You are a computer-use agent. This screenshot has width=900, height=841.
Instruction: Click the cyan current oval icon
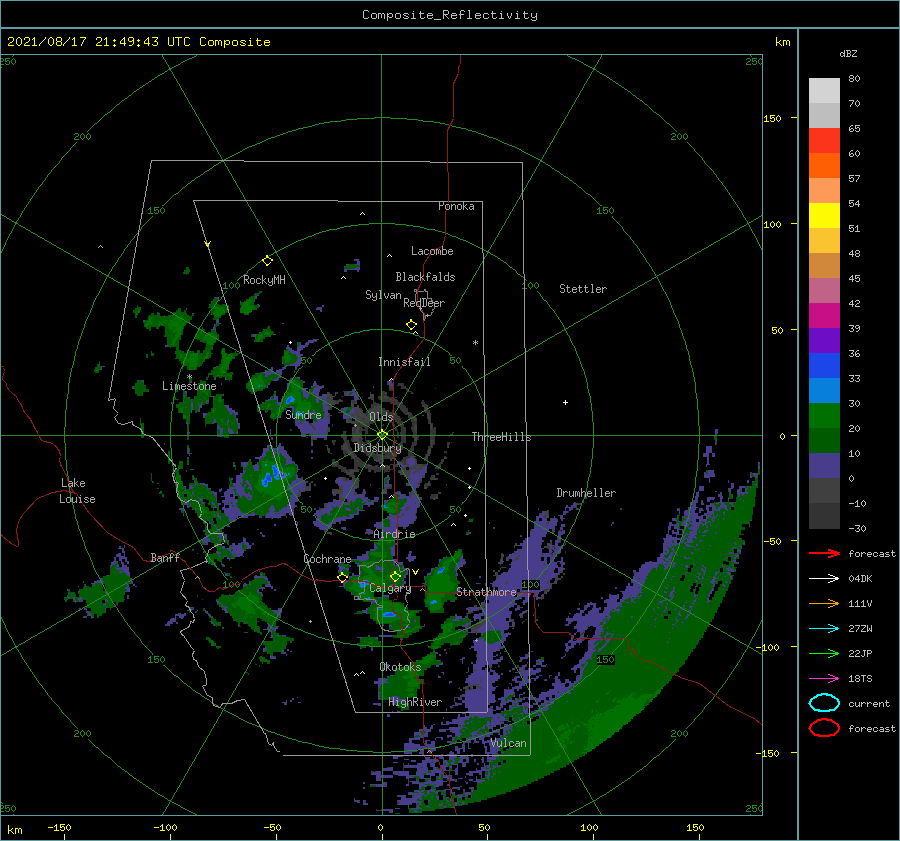824,703
